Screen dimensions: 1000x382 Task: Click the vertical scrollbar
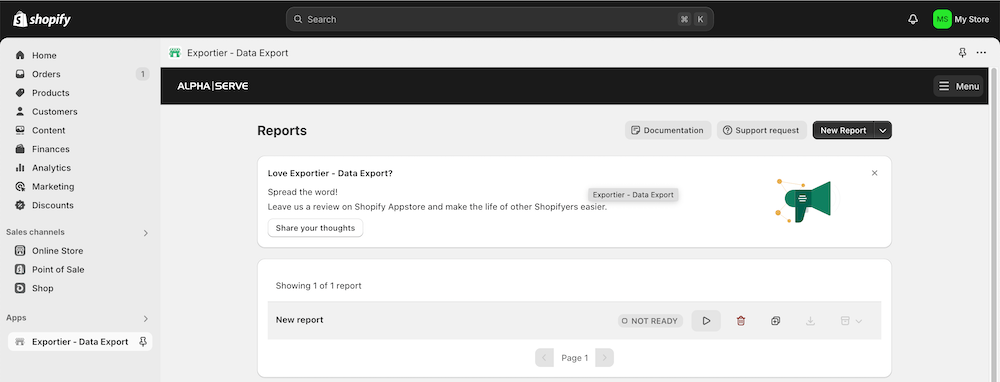994,223
